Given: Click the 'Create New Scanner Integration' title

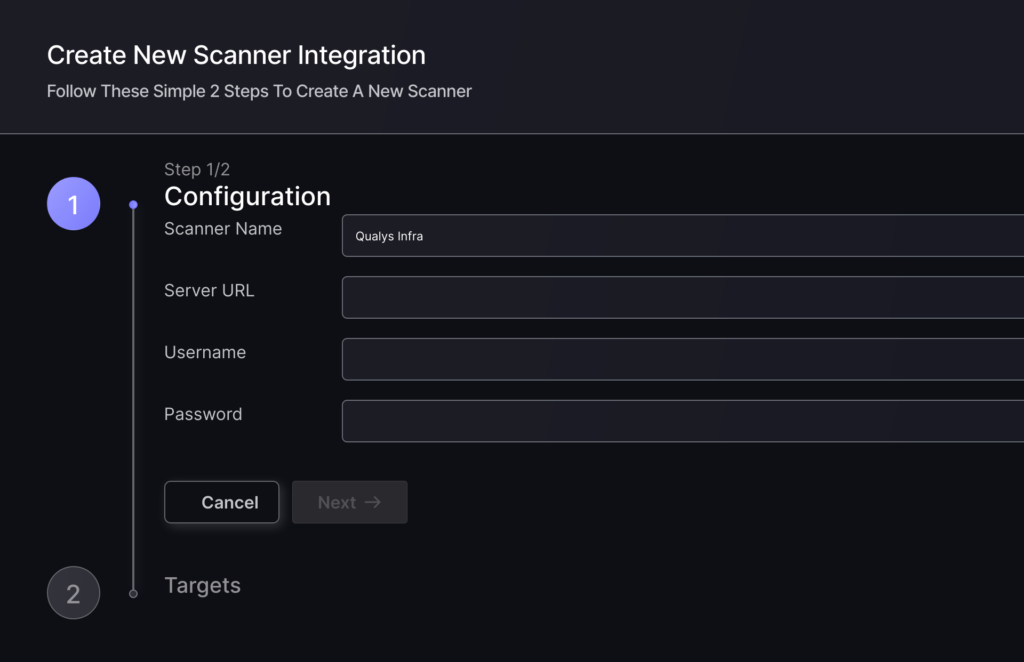Looking at the screenshot, I should pos(236,55).
